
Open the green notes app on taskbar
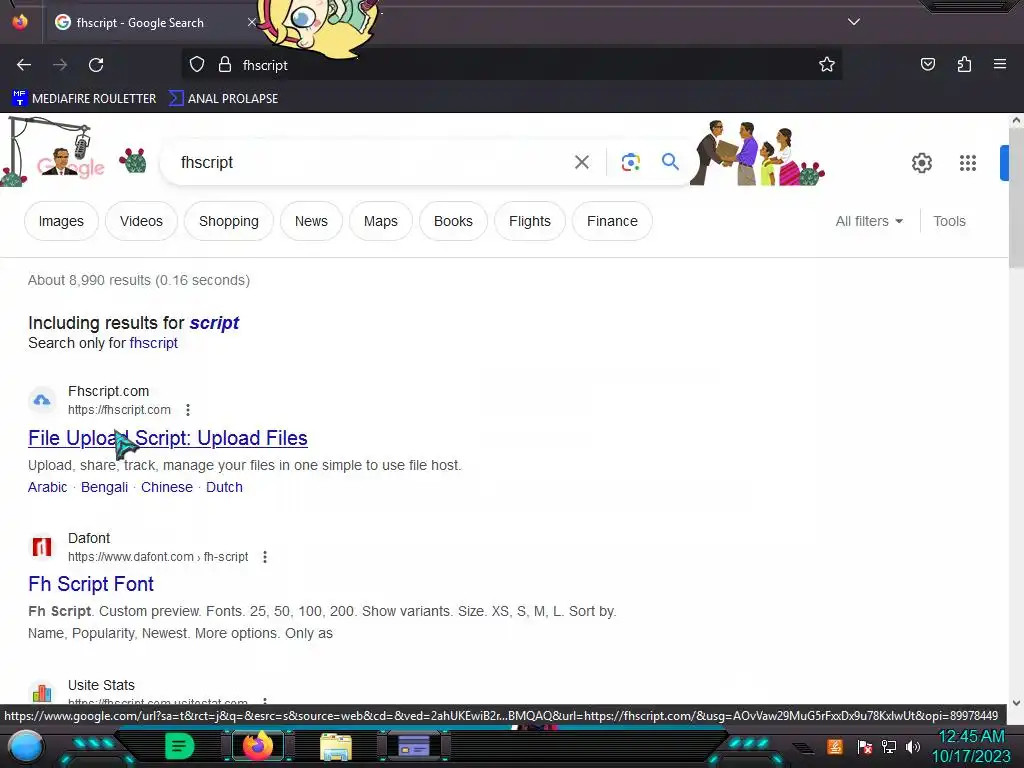pyautogui.click(x=180, y=746)
